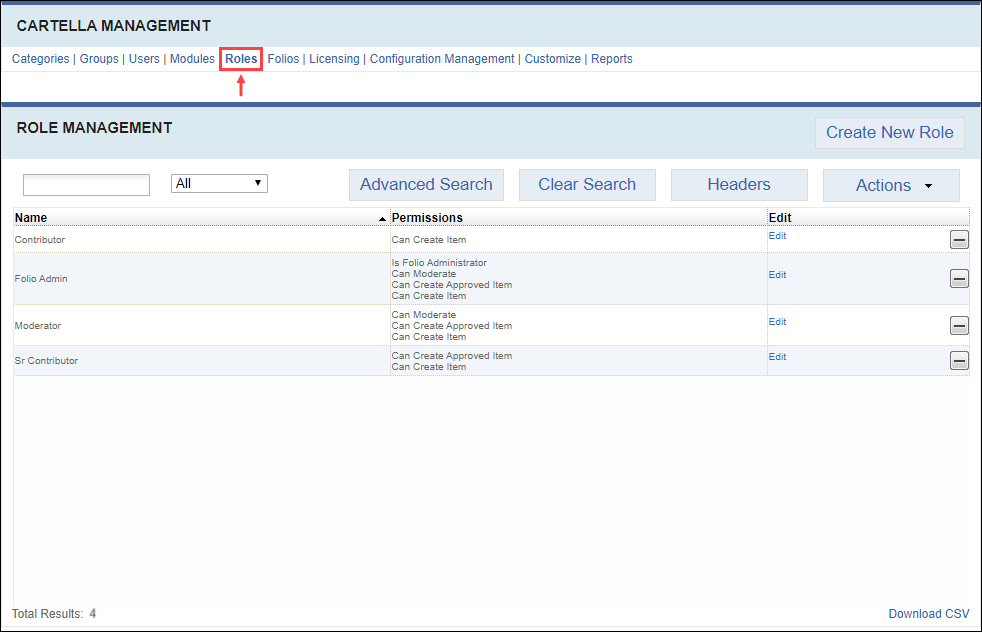
Task: Click the Clear Search button
Action: tap(587, 185)
